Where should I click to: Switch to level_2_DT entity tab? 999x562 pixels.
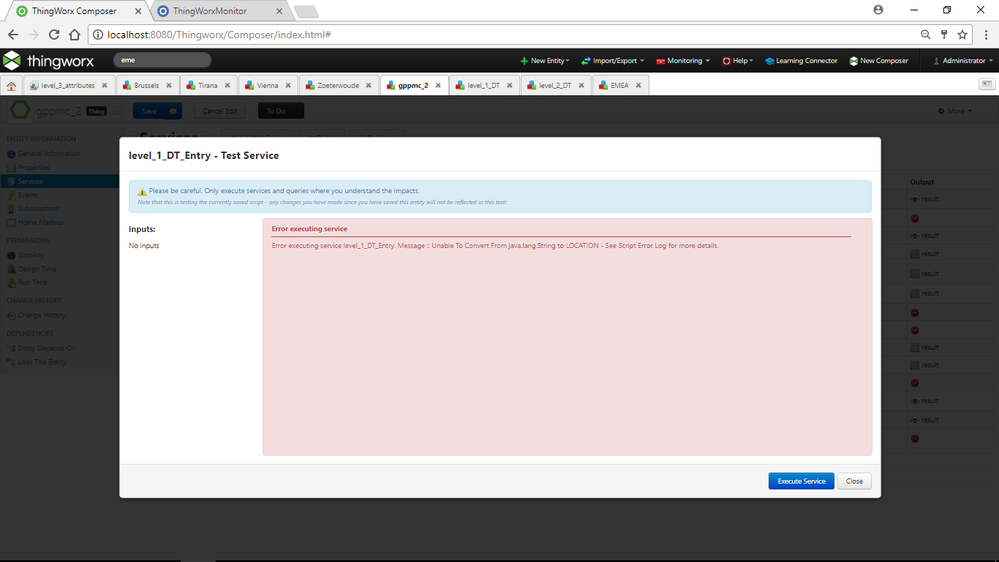pos(550,85)
